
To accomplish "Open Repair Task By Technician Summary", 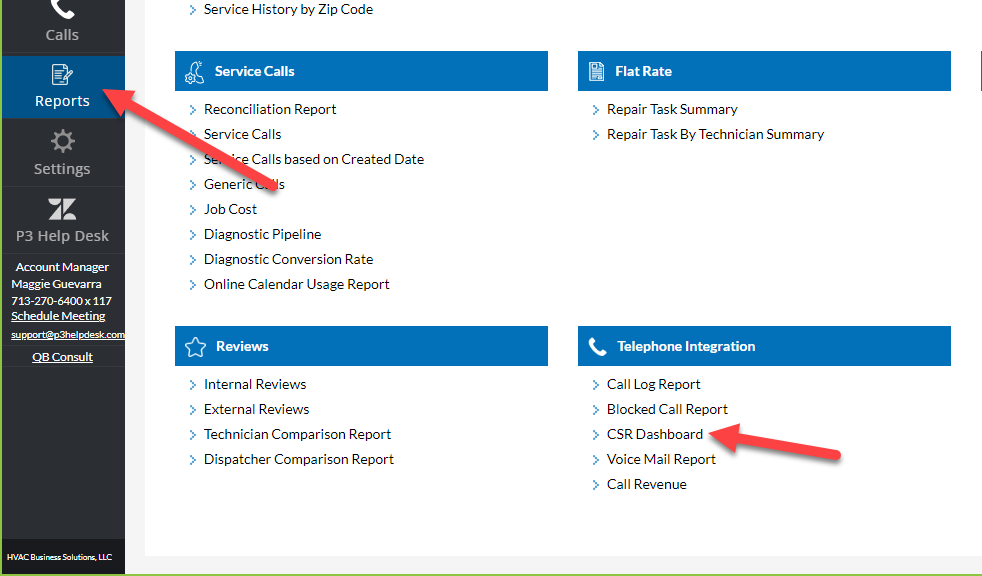I will click(x=715, y=135).
